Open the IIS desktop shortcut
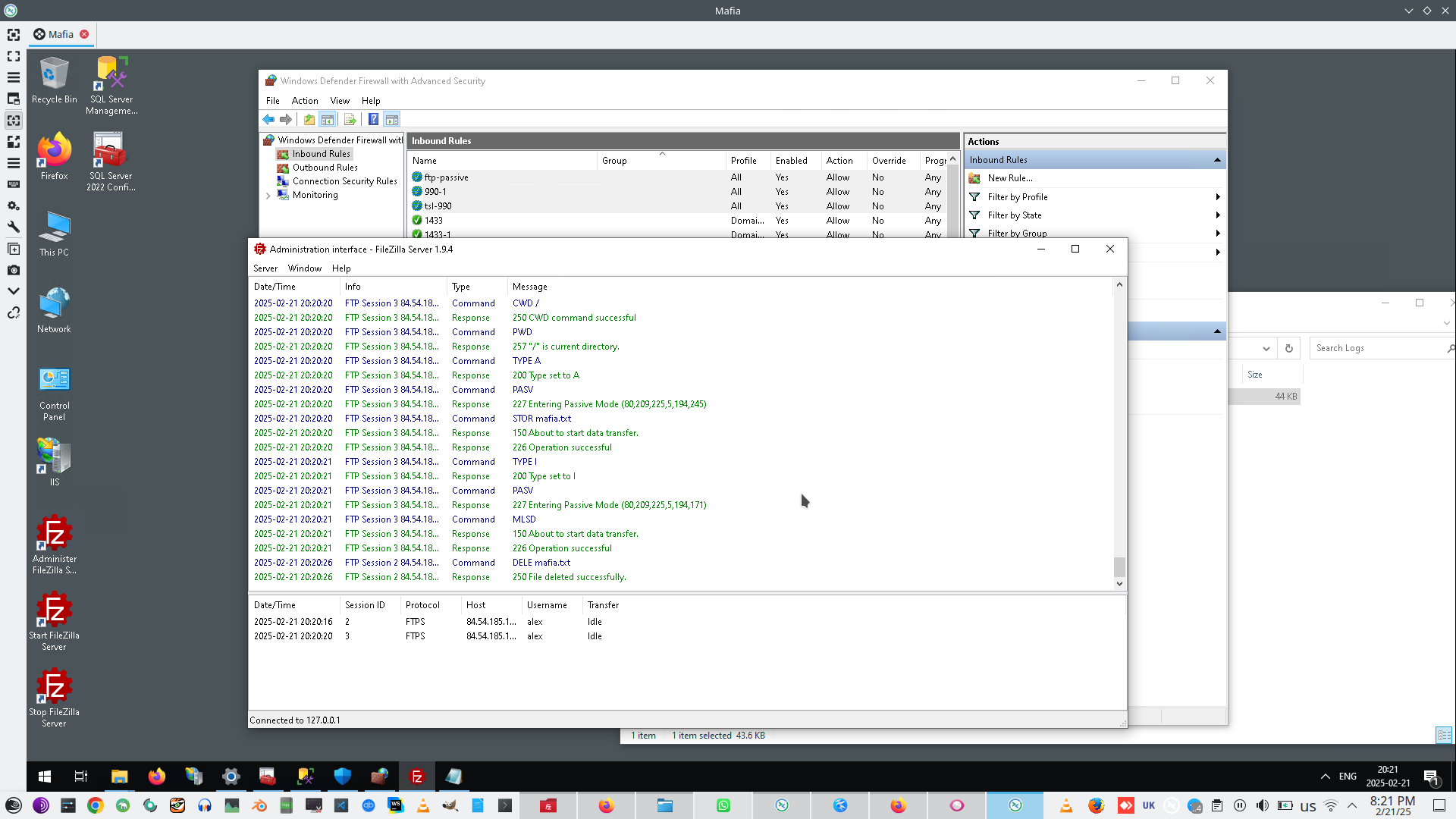Image resolution: width=1456 pixels, height=819 pixels. (x=54, y=461)
